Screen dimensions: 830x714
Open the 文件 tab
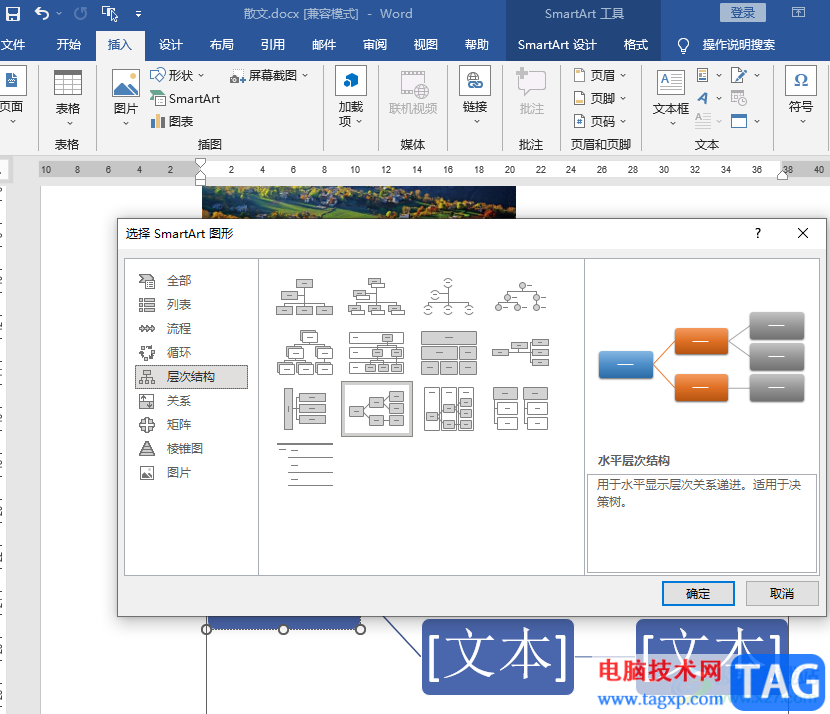pyautogui.click(x=13, y=45)
